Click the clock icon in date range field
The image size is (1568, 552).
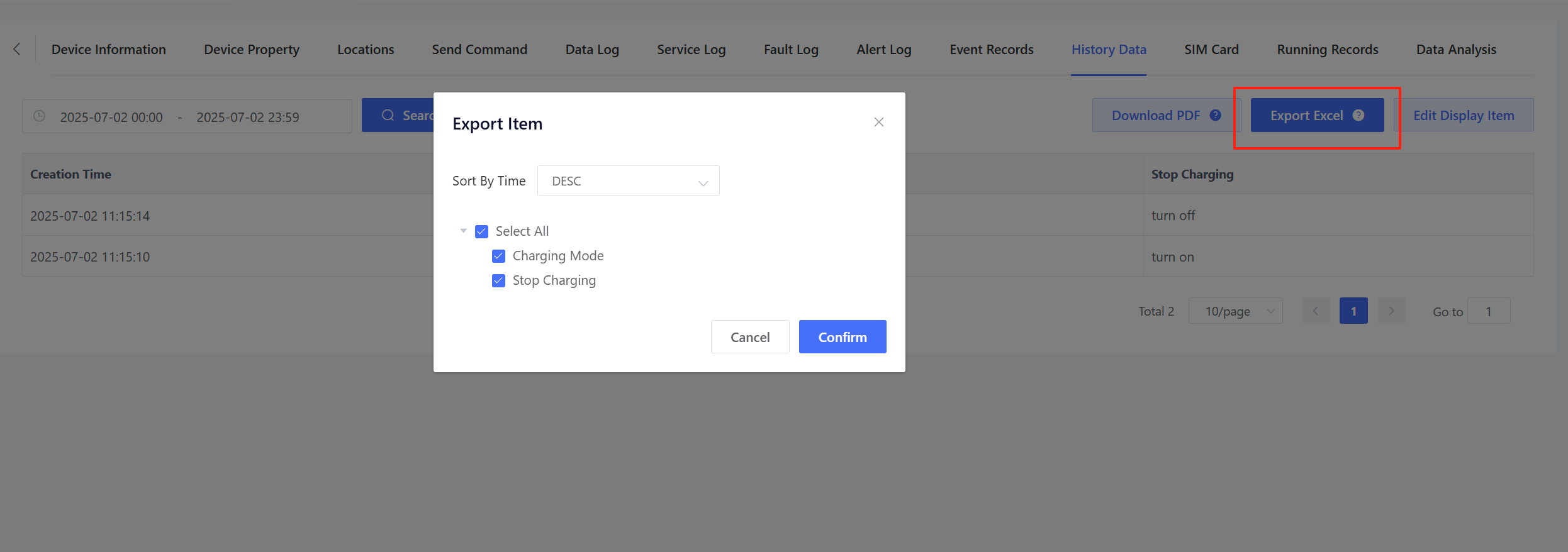(39, 116)
